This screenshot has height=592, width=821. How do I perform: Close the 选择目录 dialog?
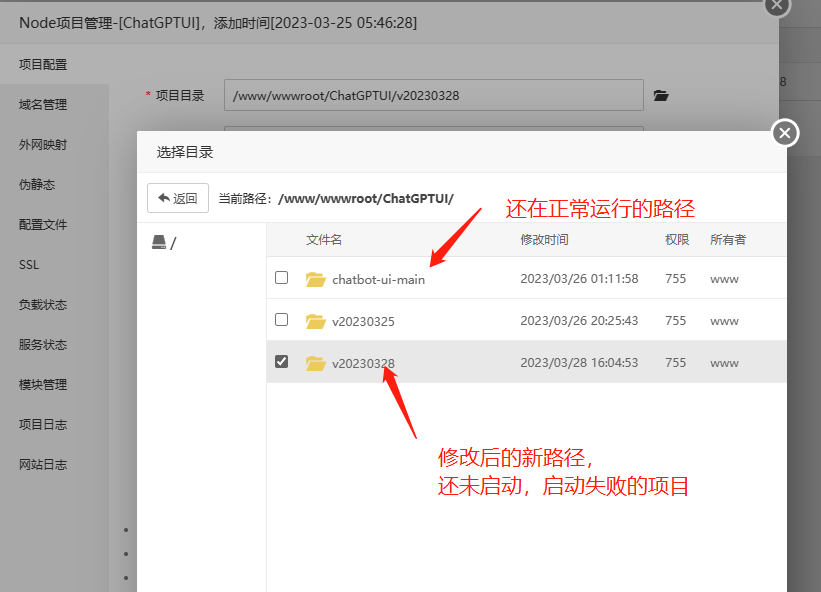pyautogui.click(x=785, y=133)
